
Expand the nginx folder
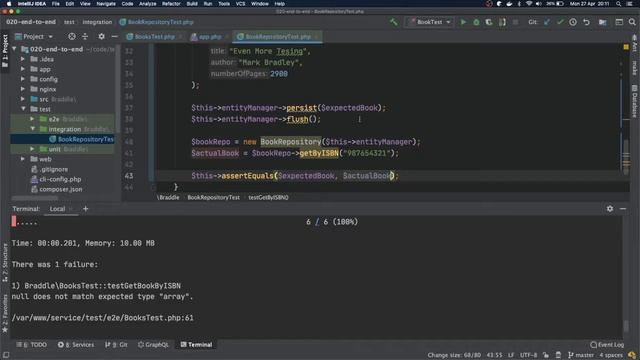coord(23,89)
